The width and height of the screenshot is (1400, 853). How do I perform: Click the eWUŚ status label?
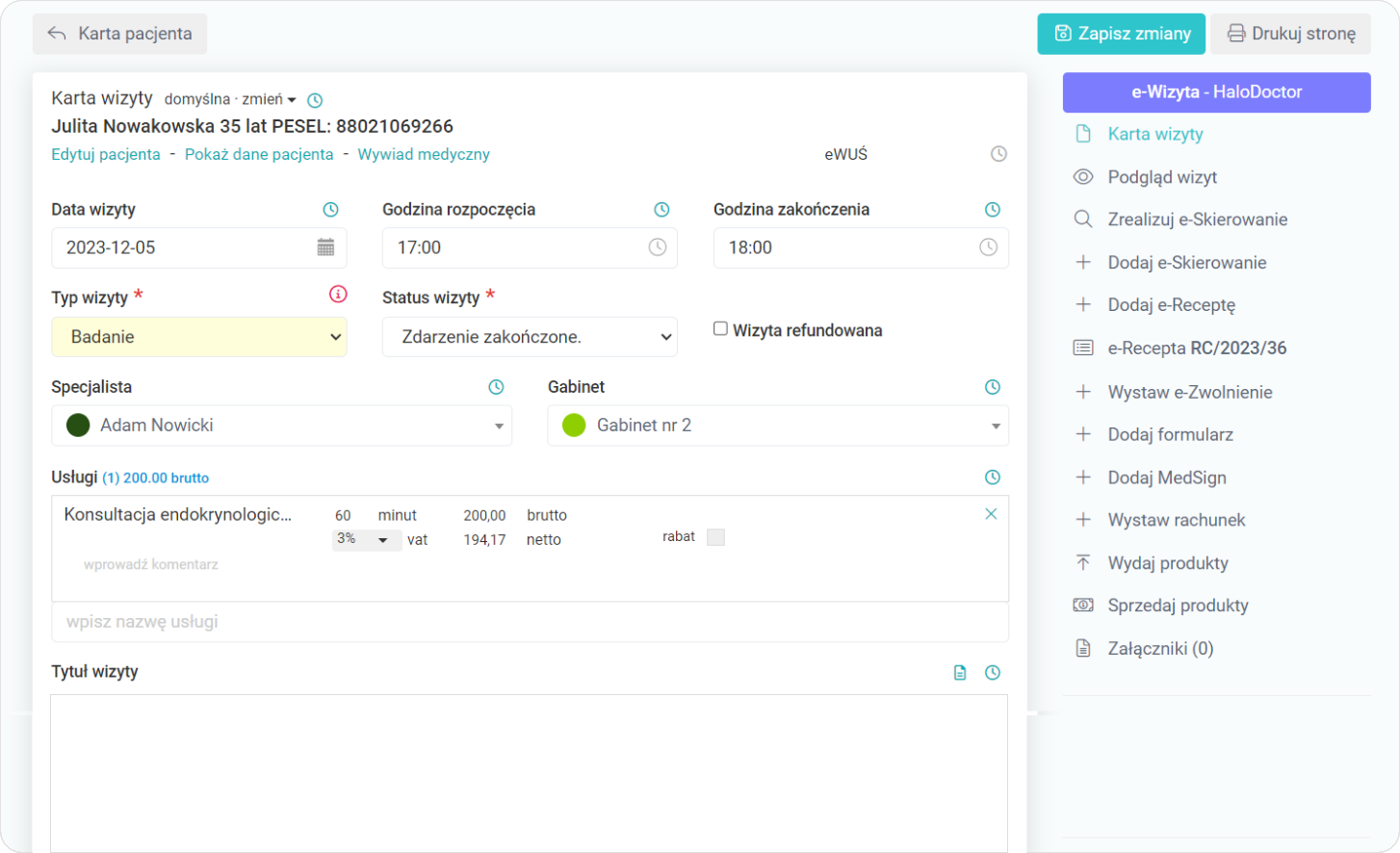pyautogui.click(x=846, y=154)
